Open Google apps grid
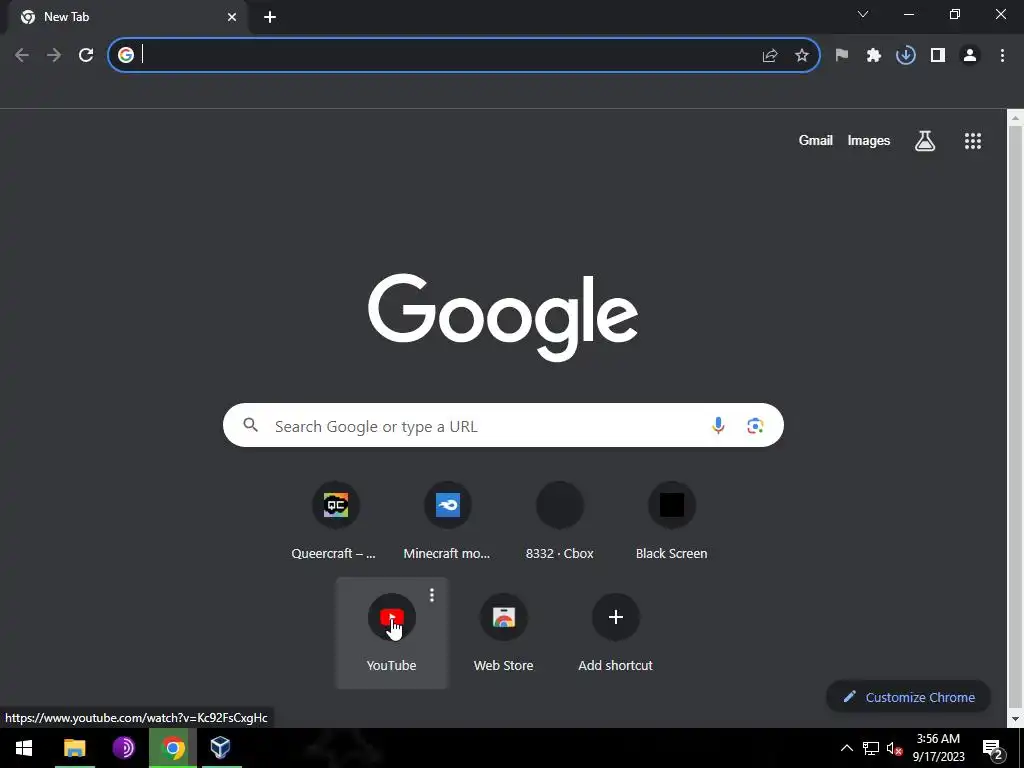Image resolution: width=1024 pixels, height=768 pixels. (x=973, y=140)
